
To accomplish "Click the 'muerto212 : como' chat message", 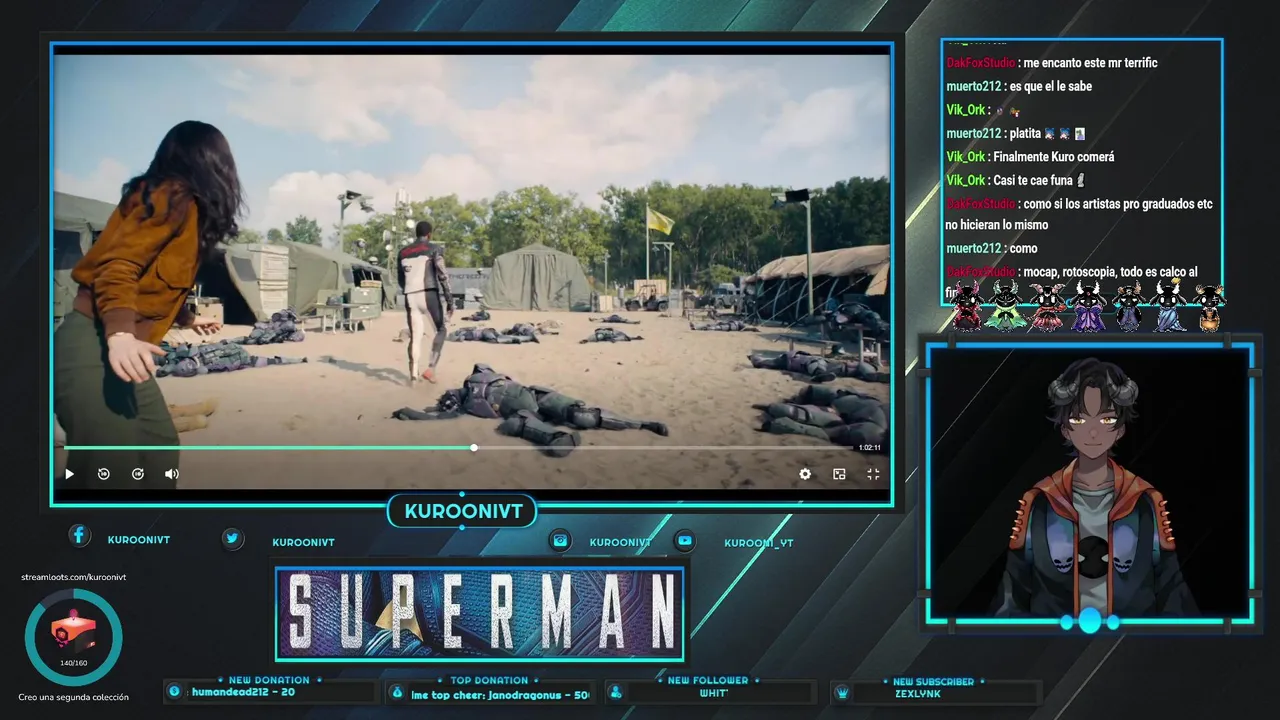I will (x=992, y=249).
